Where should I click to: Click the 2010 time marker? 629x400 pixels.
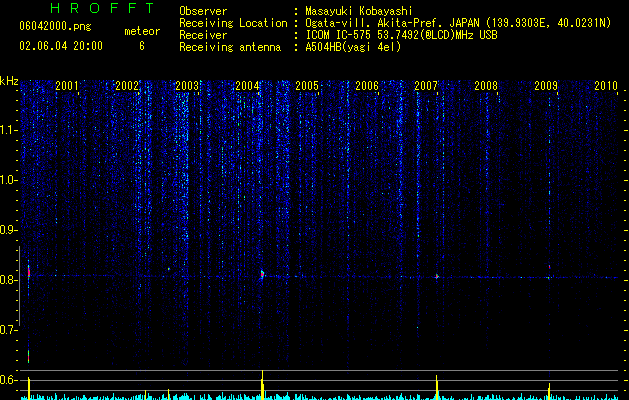(x=606, y=85)
